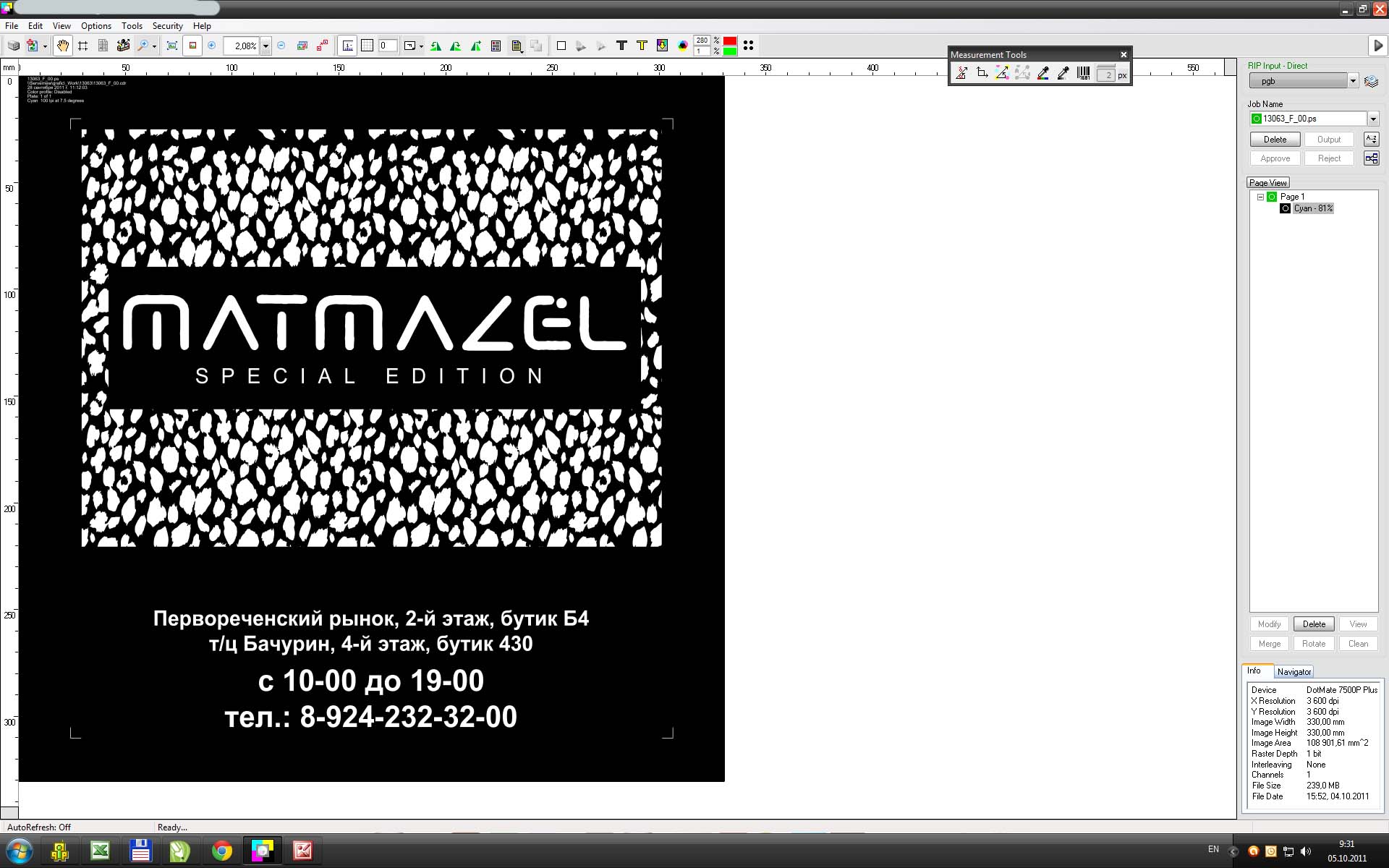Image resolution: width=1389 pixels, height=868 pixels.
Task: Close the Measurement Tools palette
Action: pos(1123,54)
